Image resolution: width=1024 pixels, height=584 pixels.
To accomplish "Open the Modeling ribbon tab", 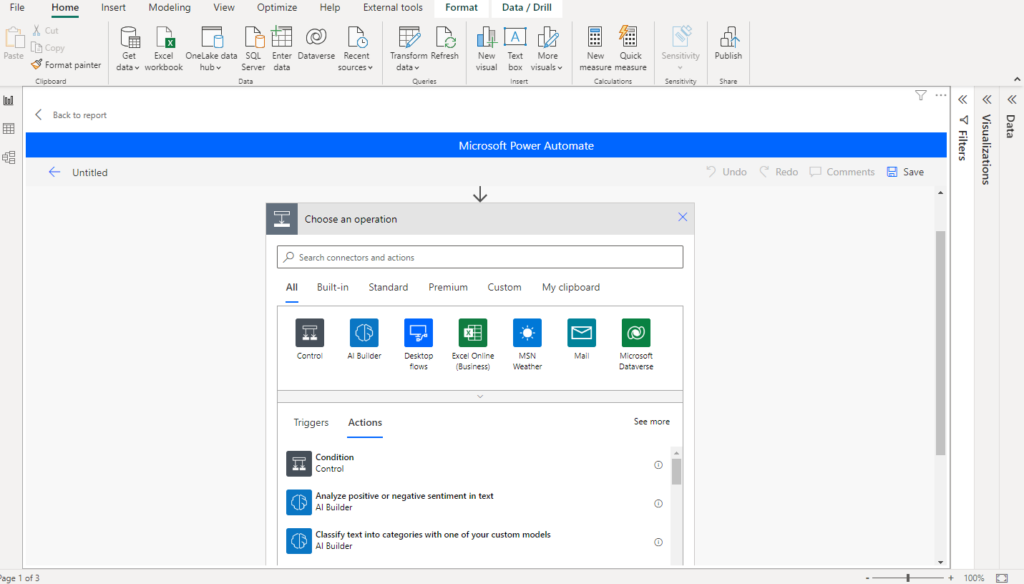I will 169,8.
